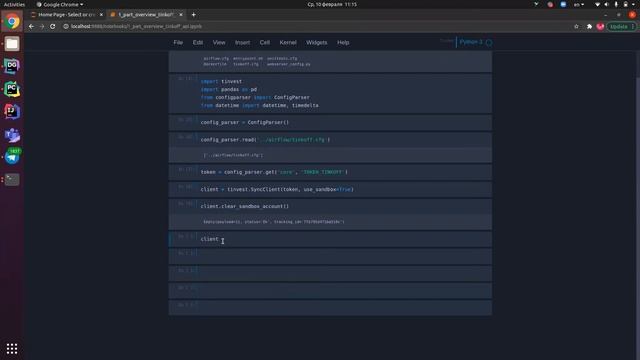Open the Chrome profile avatar
This screenshot has width=640, height=360.
pos(600,27)
